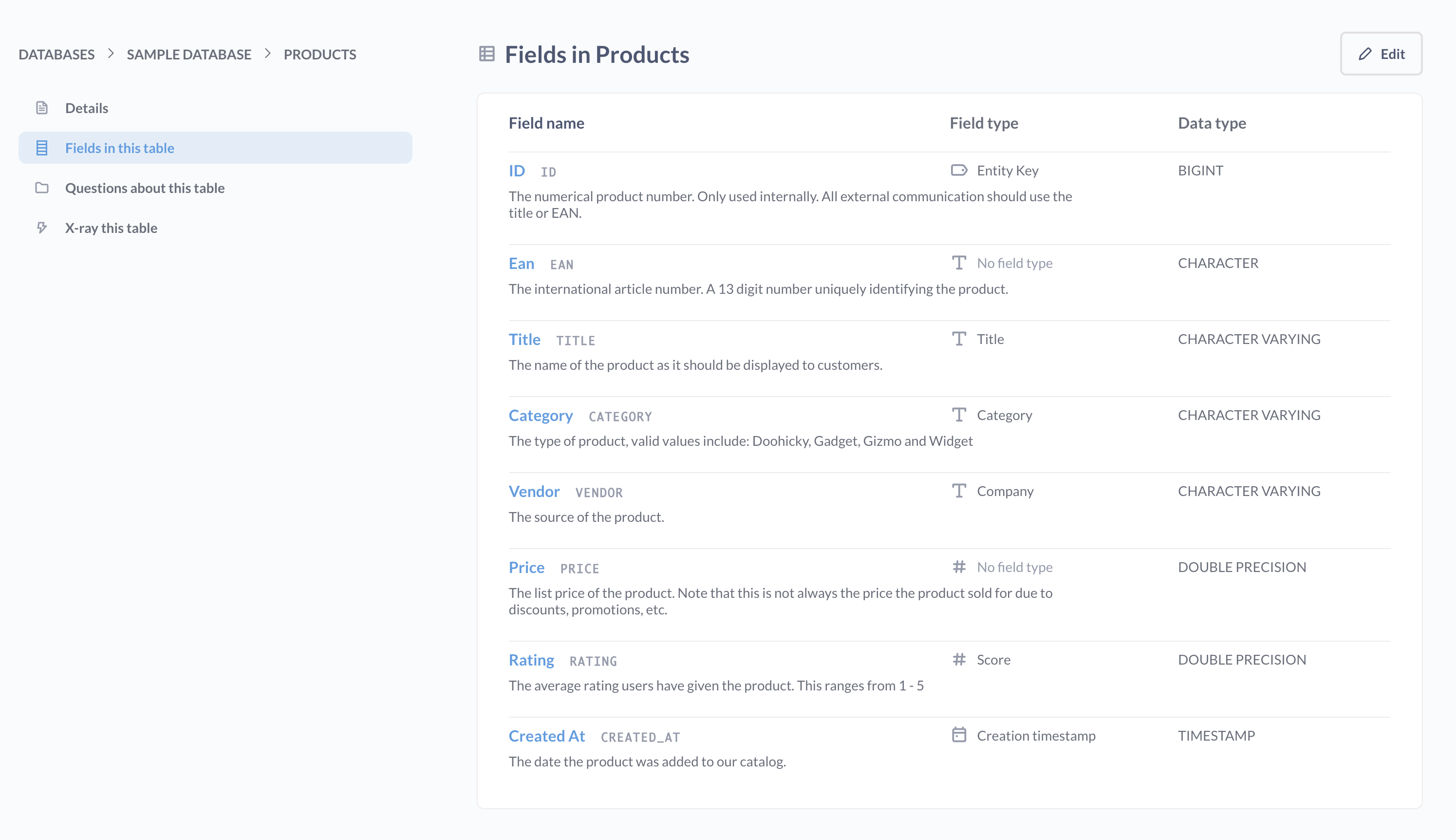The width and height of the screenshot is (1456, 840).
Task: Open Questions about this table
Action: [145, 188]
